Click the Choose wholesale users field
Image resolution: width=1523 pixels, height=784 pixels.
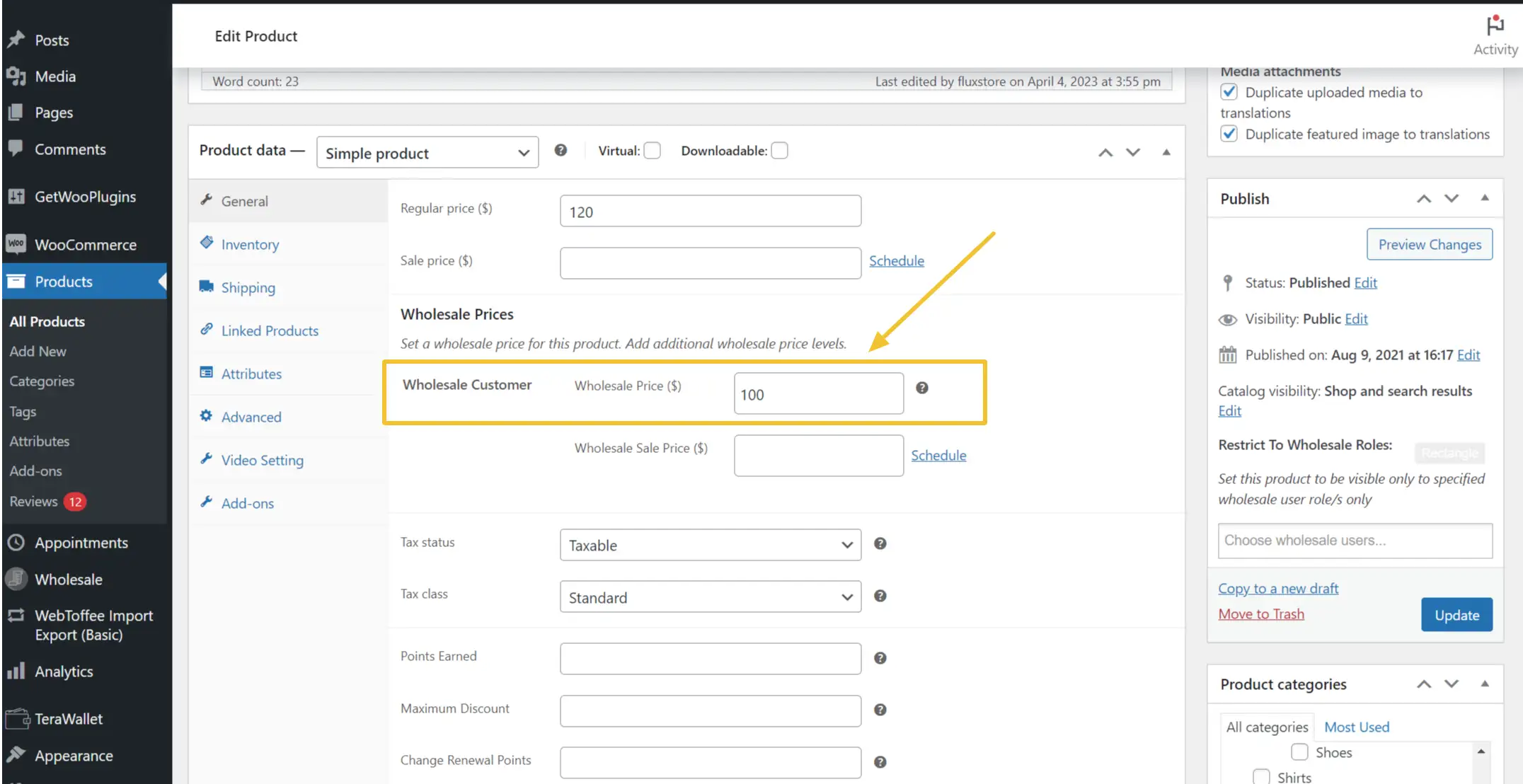[1355, 541]
